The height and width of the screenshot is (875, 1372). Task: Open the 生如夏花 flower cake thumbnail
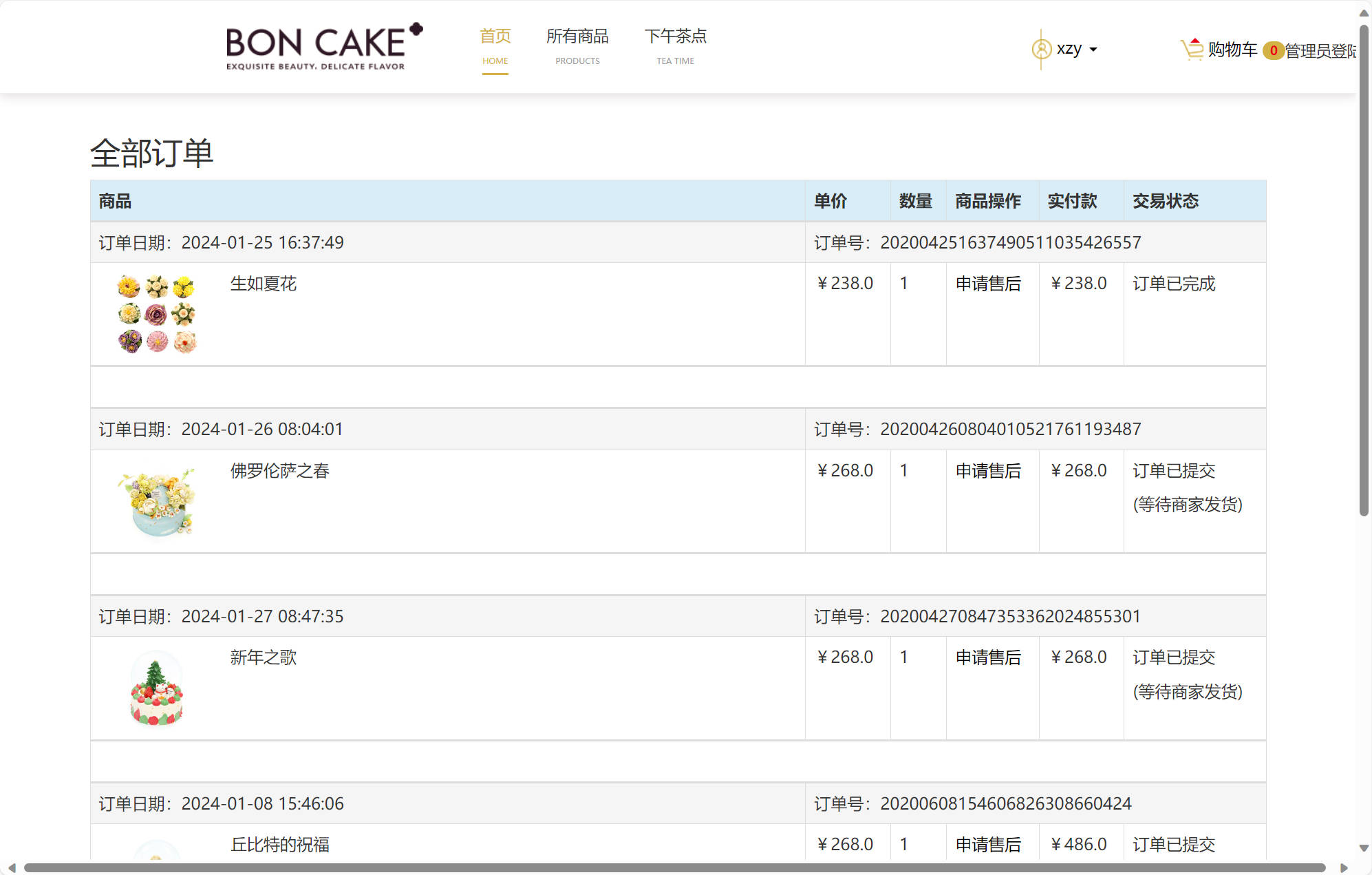click(x=157, y=314)
